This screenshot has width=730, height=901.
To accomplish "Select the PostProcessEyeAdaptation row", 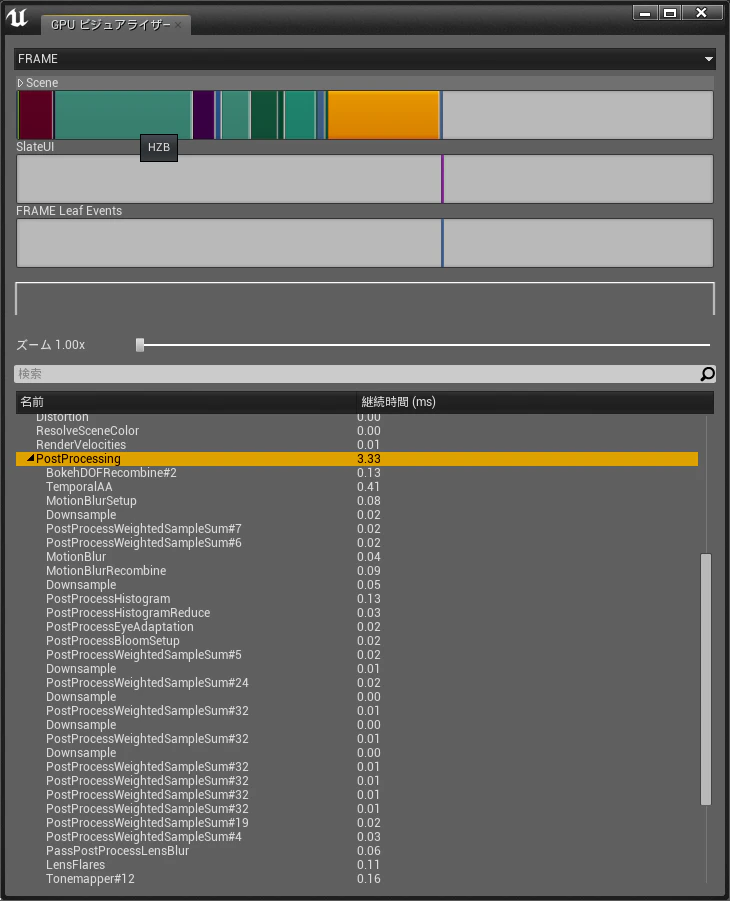I will pyautogui.click(x=356, y=626).
